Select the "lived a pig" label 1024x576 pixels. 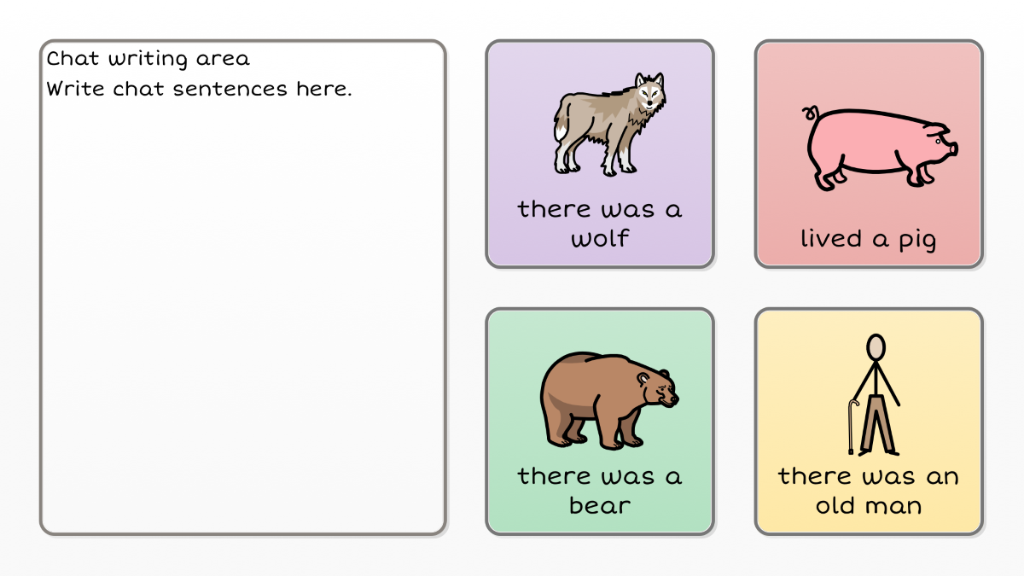pyautogui.click(x=868, y=239)
